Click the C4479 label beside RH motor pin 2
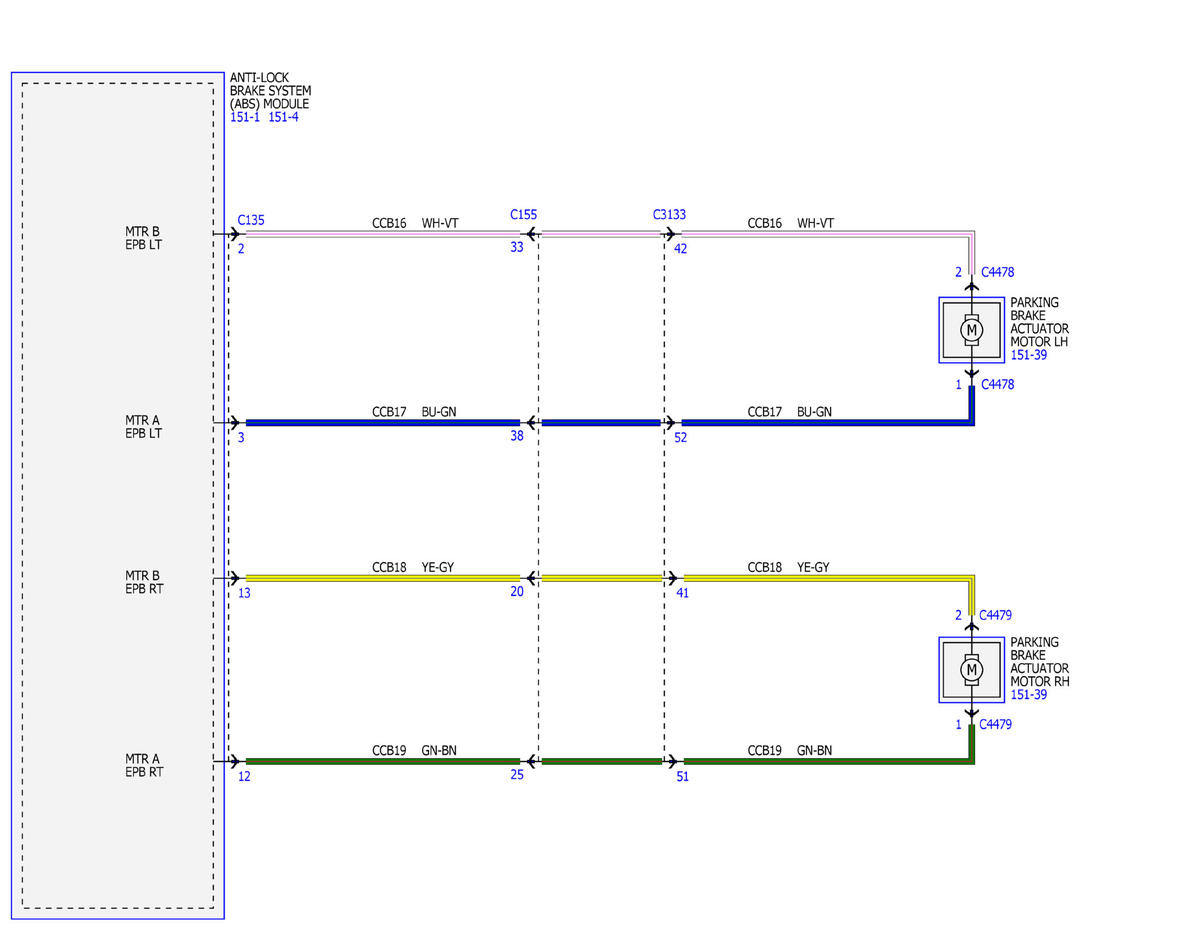 click(x=996, y=615)
